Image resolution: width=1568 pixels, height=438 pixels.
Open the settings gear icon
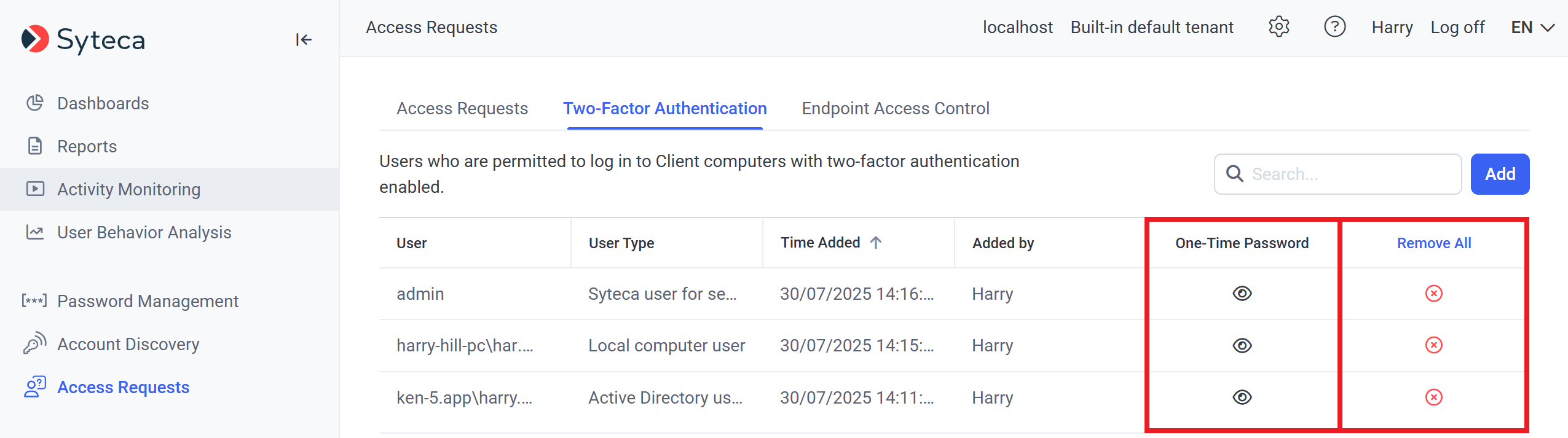1278,27
